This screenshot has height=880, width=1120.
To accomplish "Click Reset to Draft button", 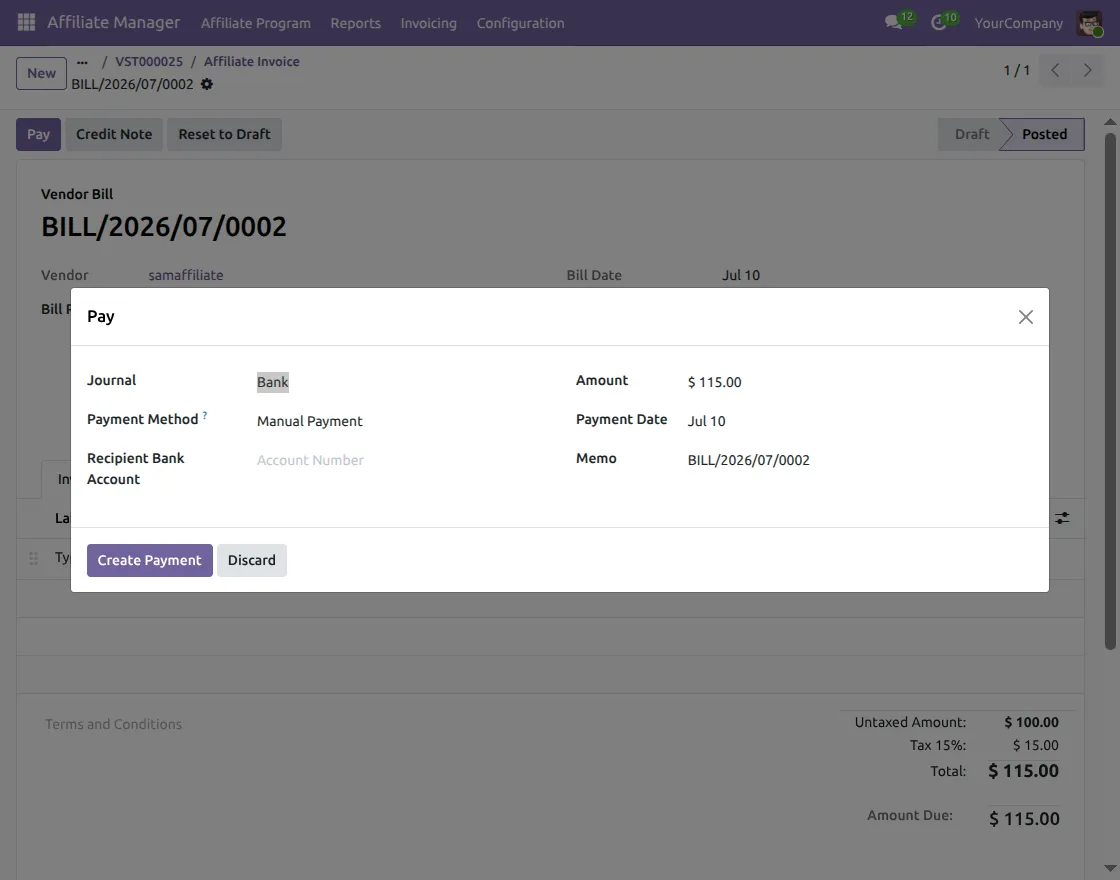I will point(224,134).
